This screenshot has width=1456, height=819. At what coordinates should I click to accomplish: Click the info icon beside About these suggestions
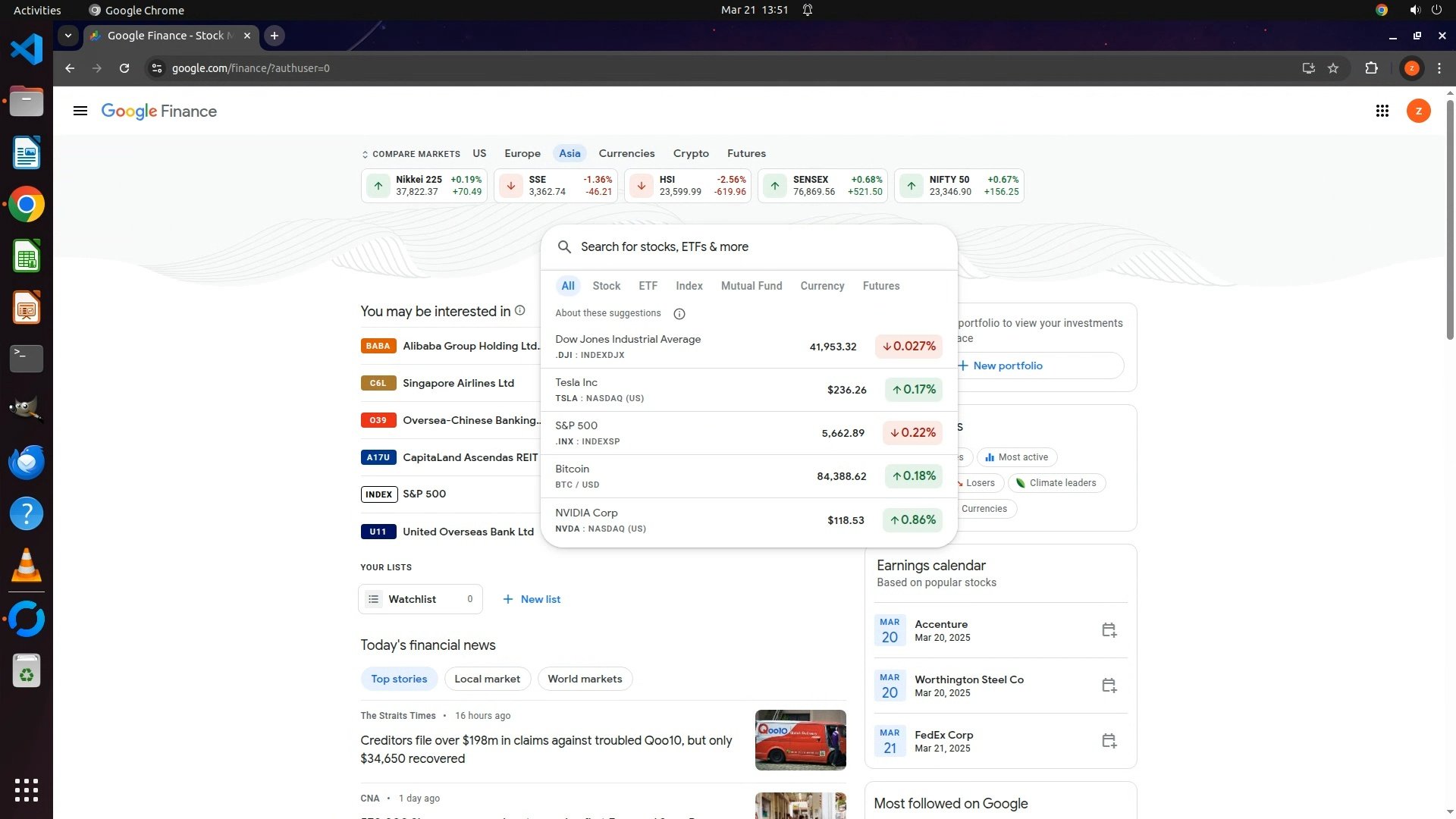(x=679, y=314)
